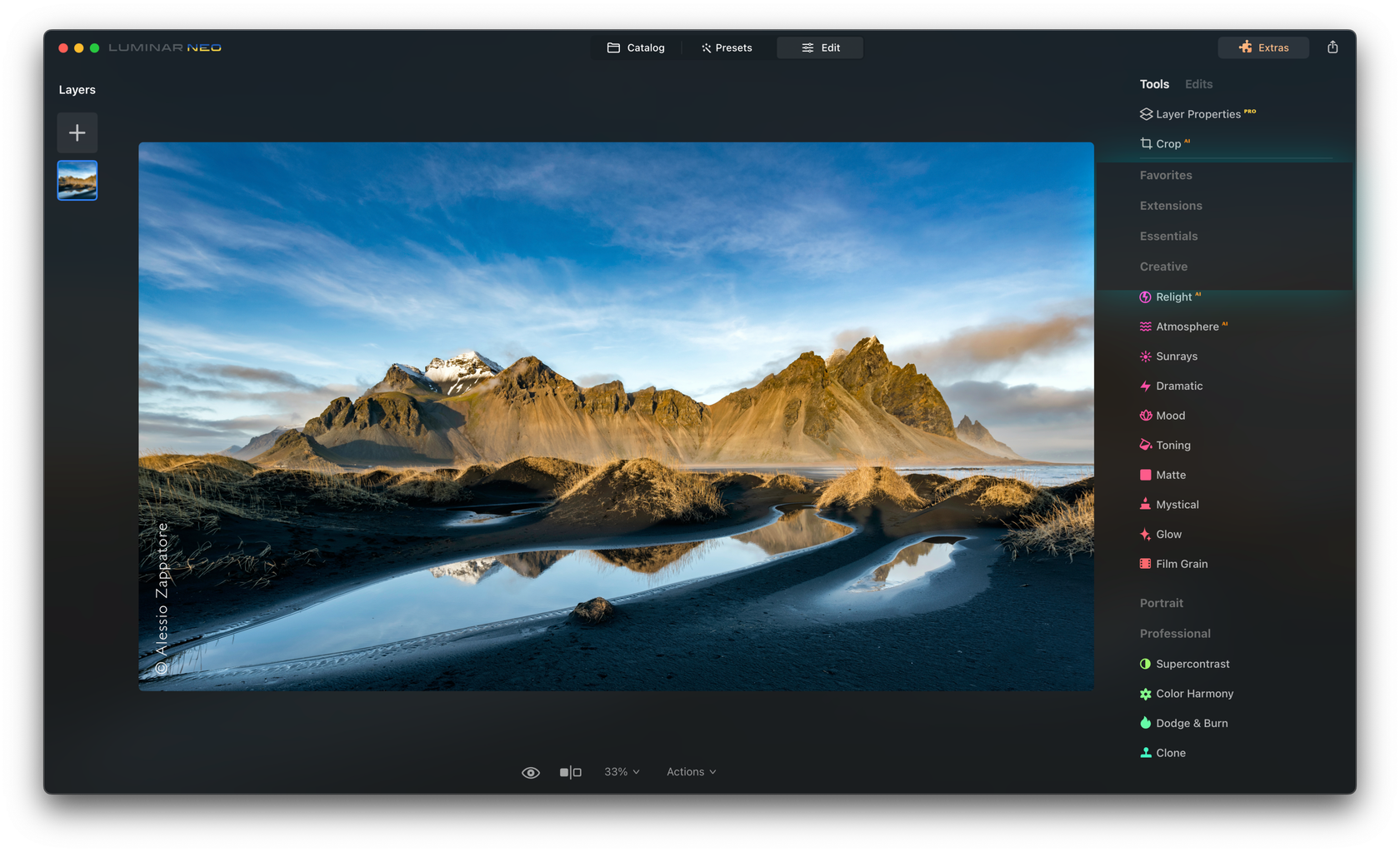Image resolution: width=1400 pixels, height=852 pixels.
Task: Toggle the original photo preview eye
Action: point(531,771)
